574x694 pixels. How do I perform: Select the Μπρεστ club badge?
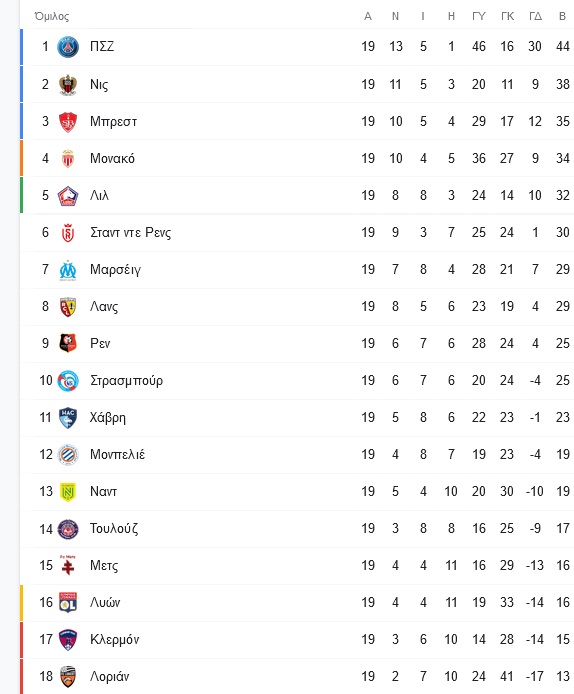[x=68, y=122]
